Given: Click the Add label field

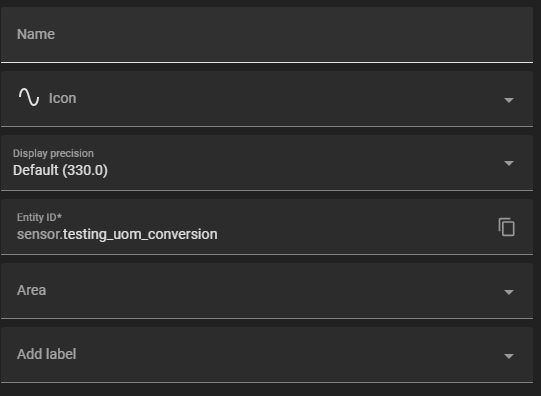Looking at the screenshot, I should [x=267, y=355].
